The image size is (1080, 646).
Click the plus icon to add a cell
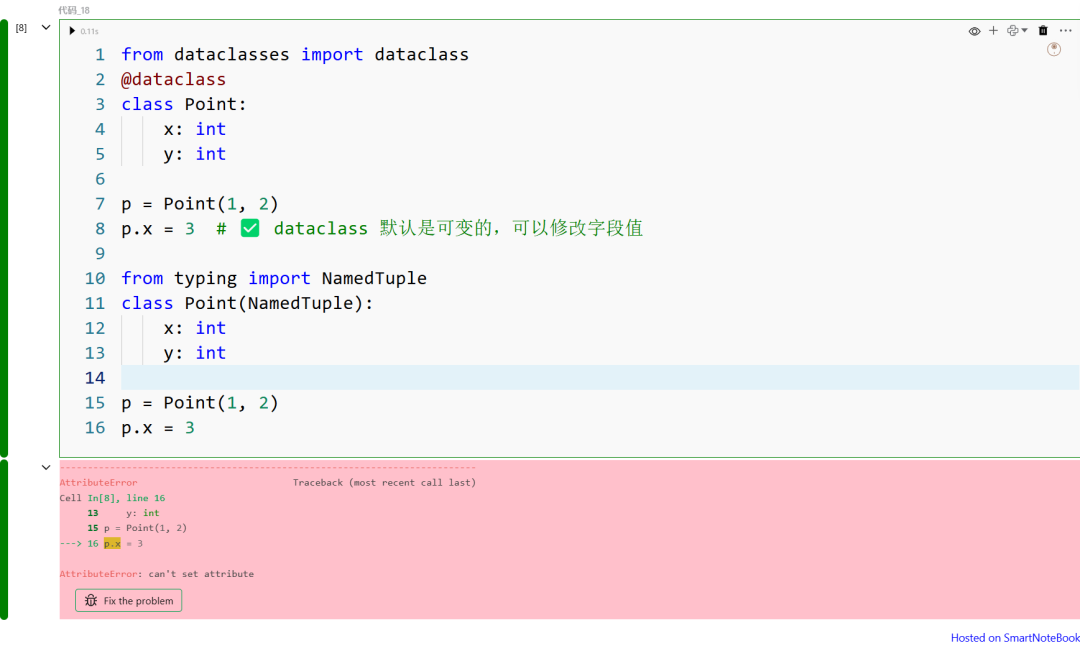[x=993, y=30]
